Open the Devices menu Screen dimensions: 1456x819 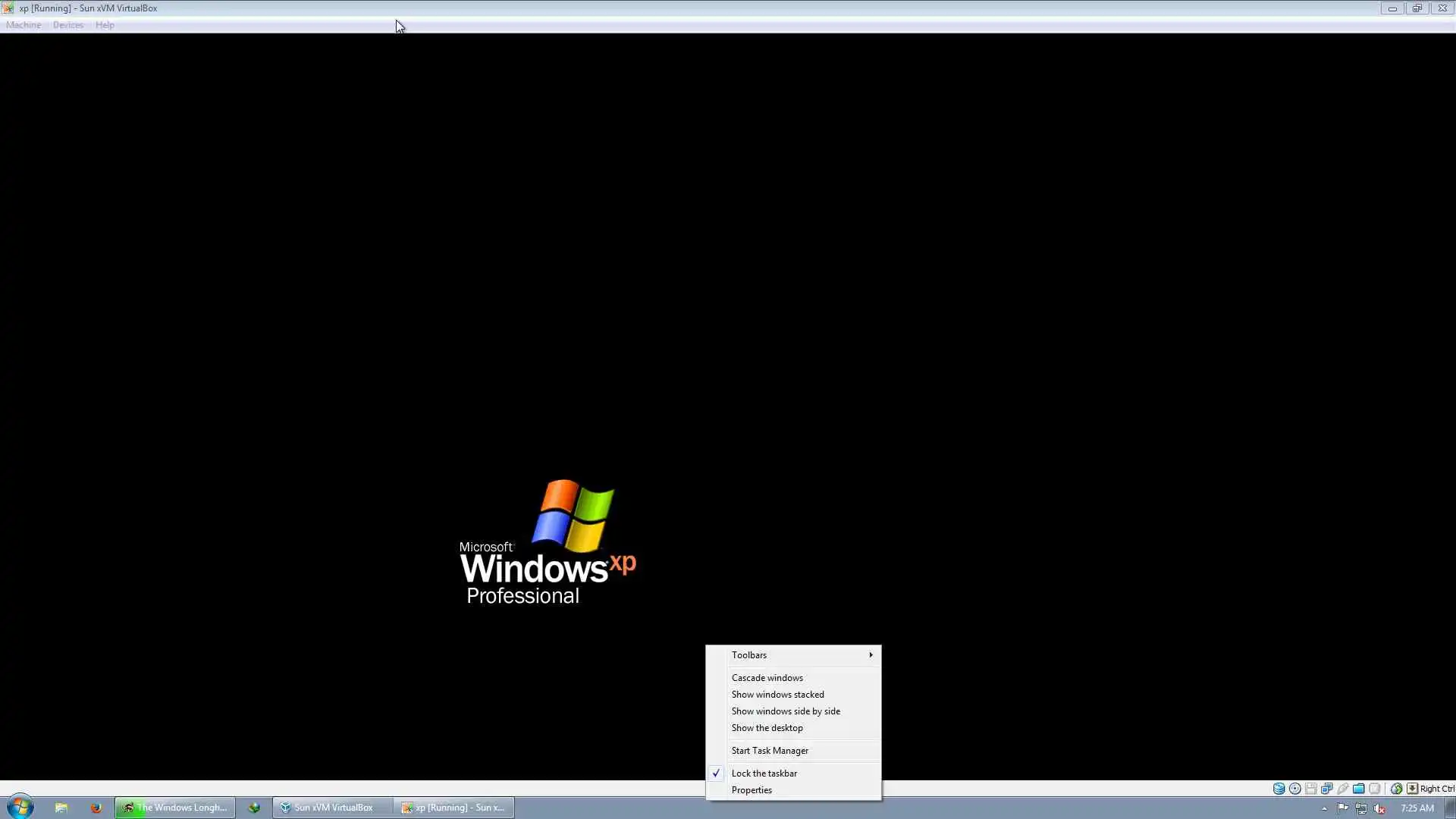(67, 25)
